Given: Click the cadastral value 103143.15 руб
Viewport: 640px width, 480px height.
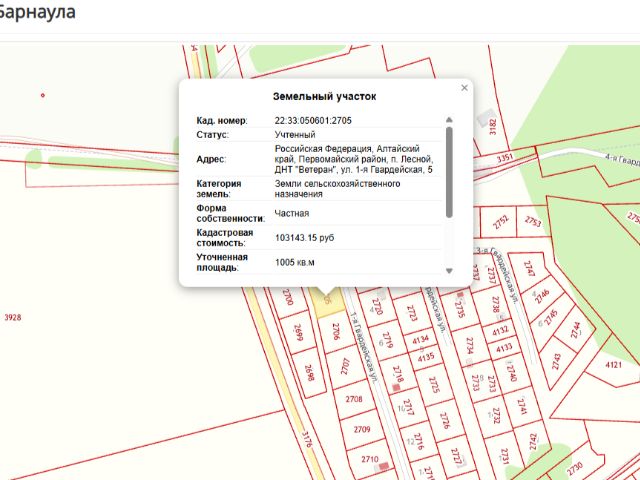Looking at the screenshot, I should pos(304,238).
